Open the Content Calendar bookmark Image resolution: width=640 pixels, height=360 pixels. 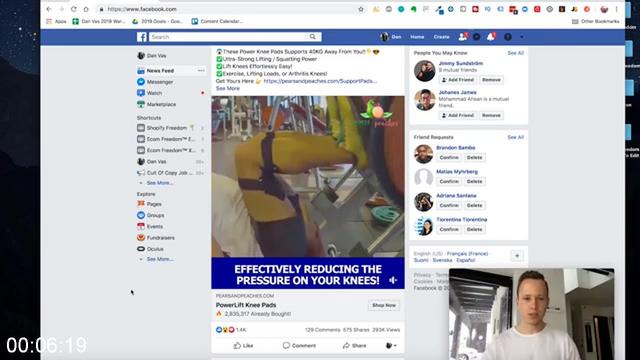217,21
